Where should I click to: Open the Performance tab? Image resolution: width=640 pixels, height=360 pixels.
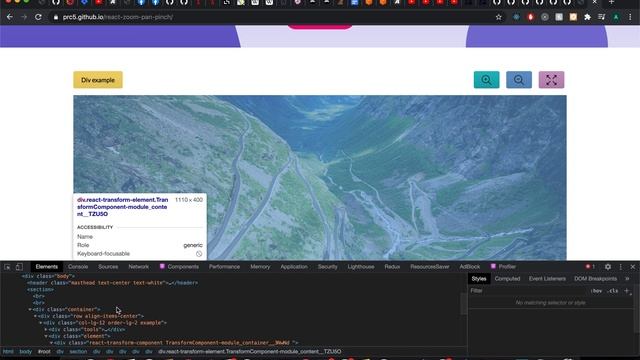click(x=224, y=267)
